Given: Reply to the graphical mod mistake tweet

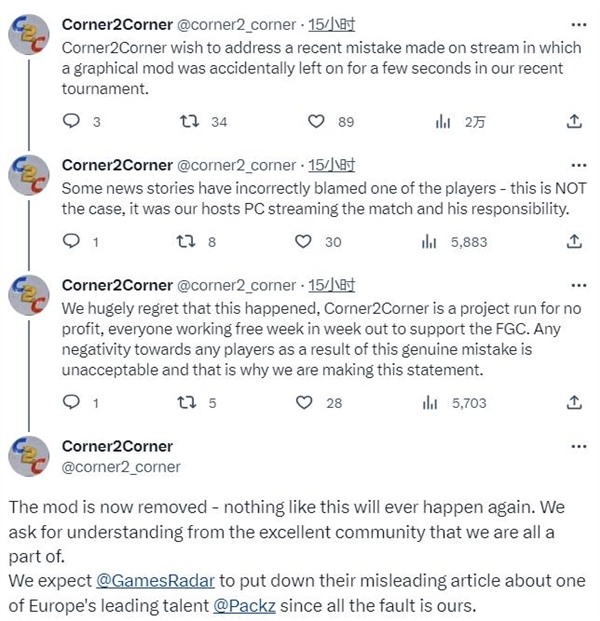Looking at the screenshot, I should tap(71, 121).
